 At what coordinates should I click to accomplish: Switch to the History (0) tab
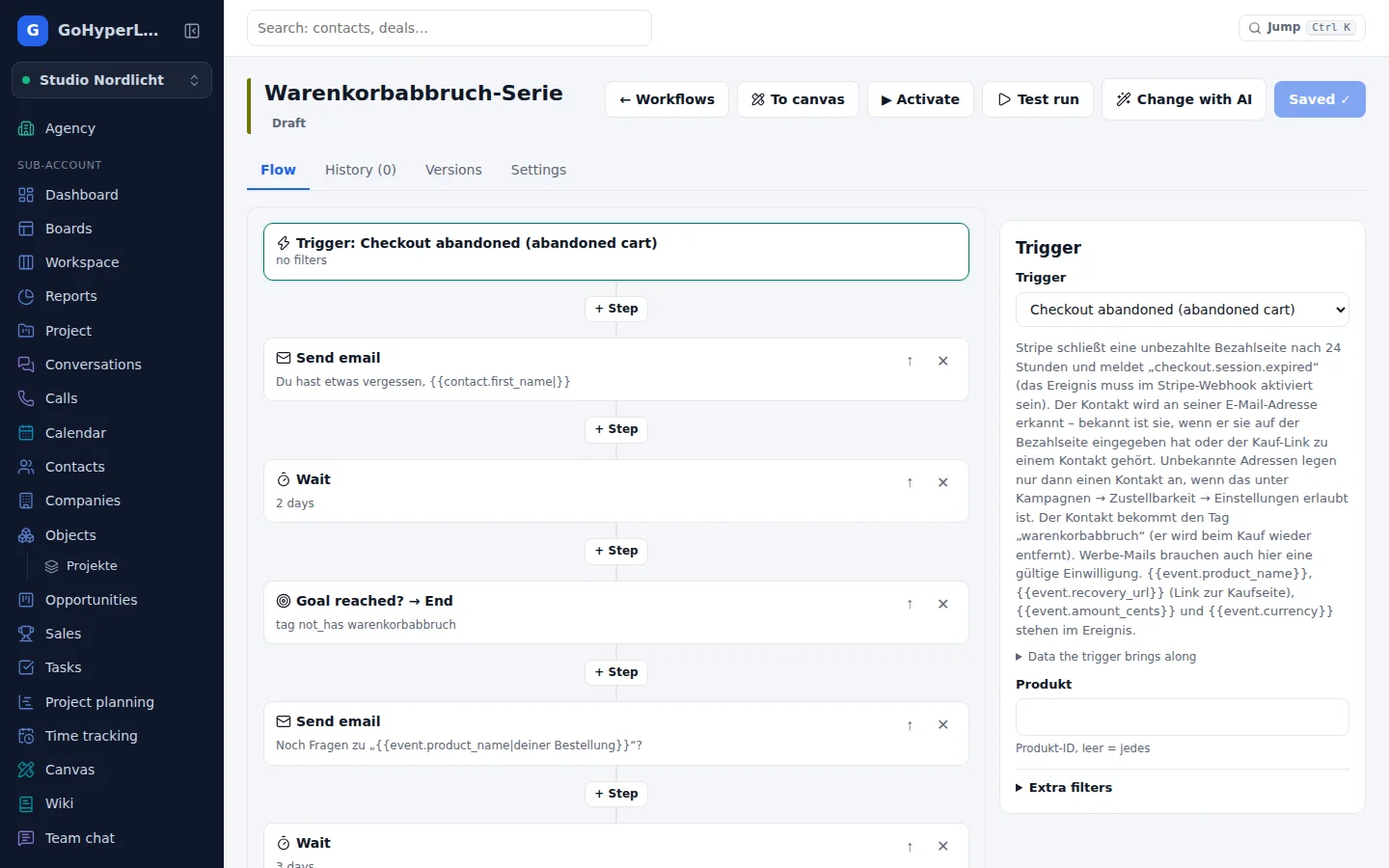click(361, 170)
